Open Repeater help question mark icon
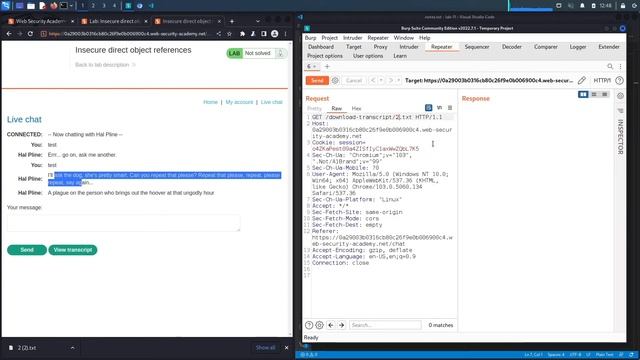 (x=619, y=80)
